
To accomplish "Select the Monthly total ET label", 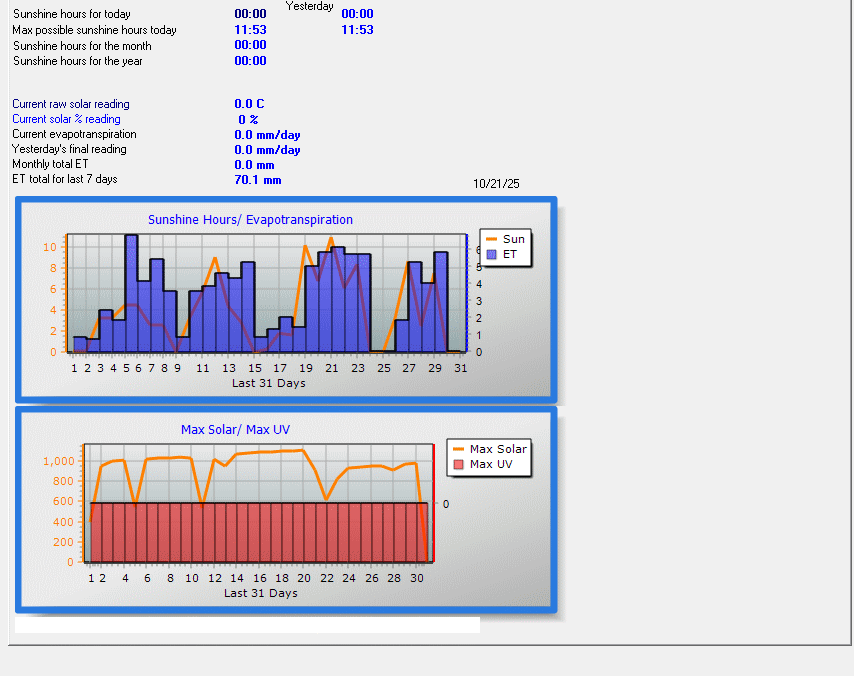I will [x=50, y=164].
